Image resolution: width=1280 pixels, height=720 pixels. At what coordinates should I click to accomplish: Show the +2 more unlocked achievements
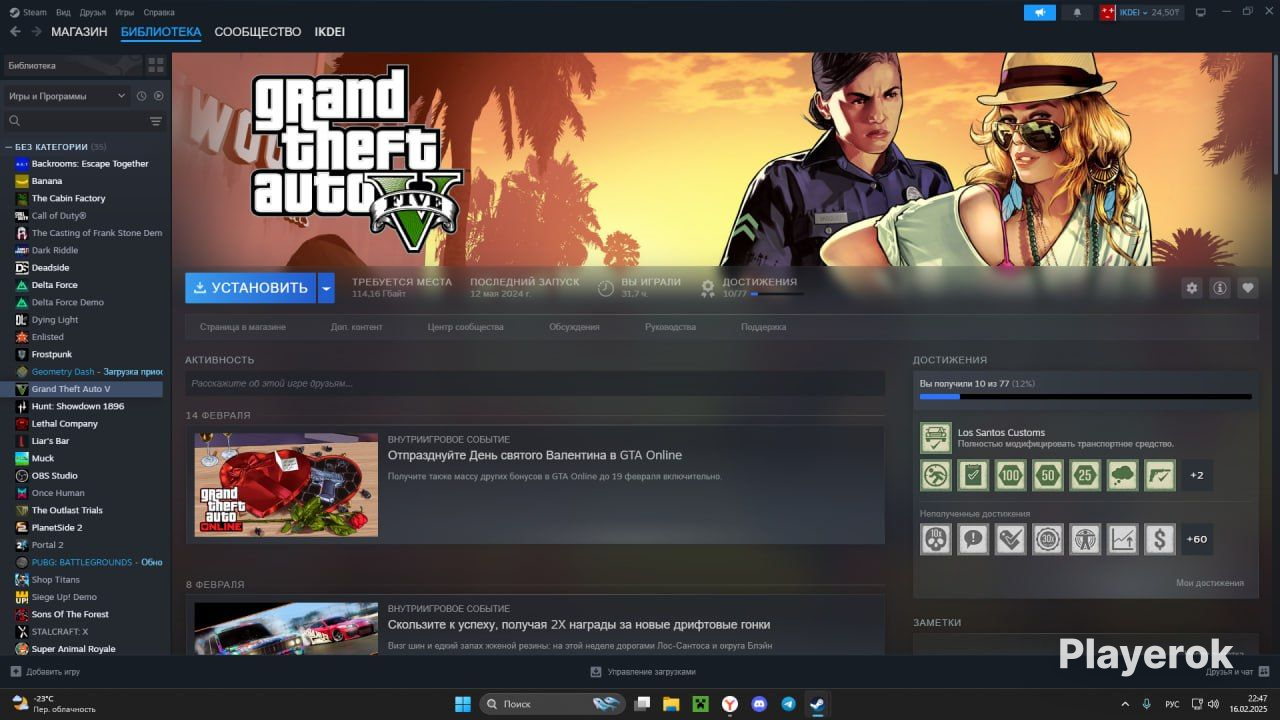1197,475
